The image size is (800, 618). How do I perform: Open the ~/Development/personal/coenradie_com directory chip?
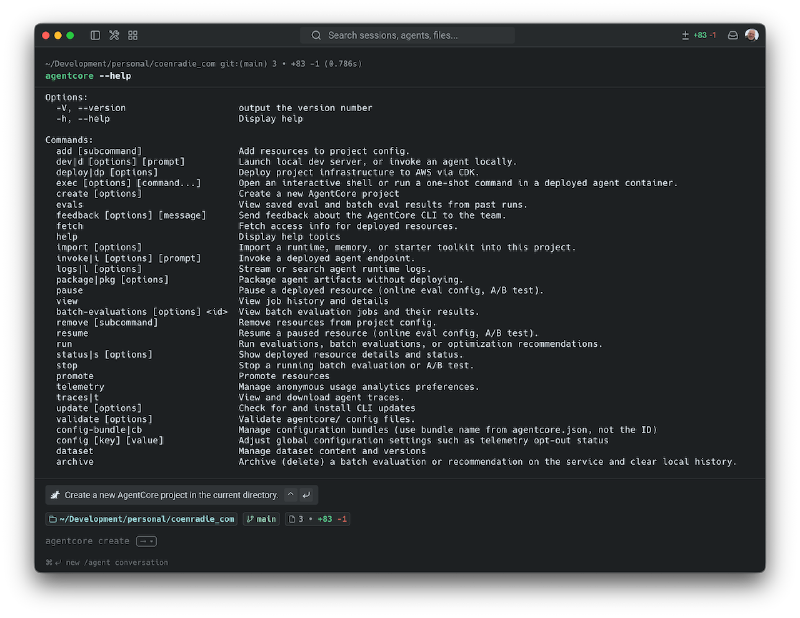click(141, 519)
